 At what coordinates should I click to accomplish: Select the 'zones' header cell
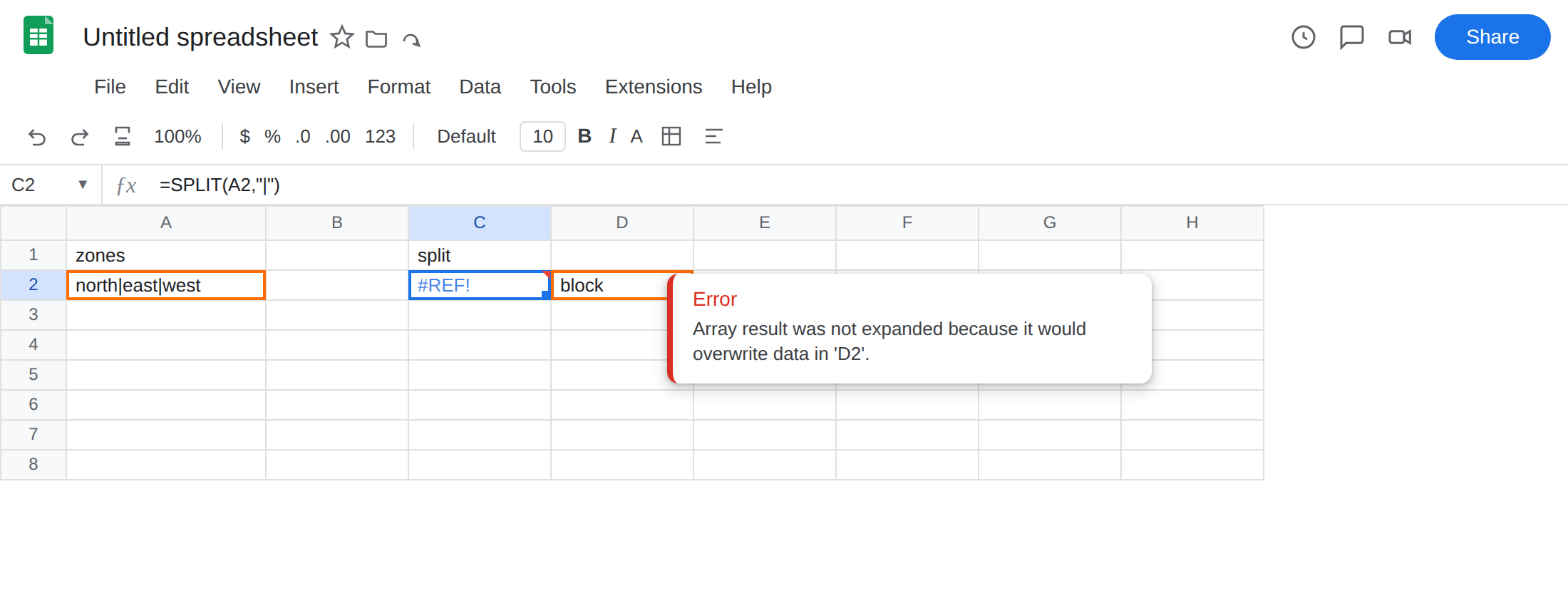coord(166,255)
